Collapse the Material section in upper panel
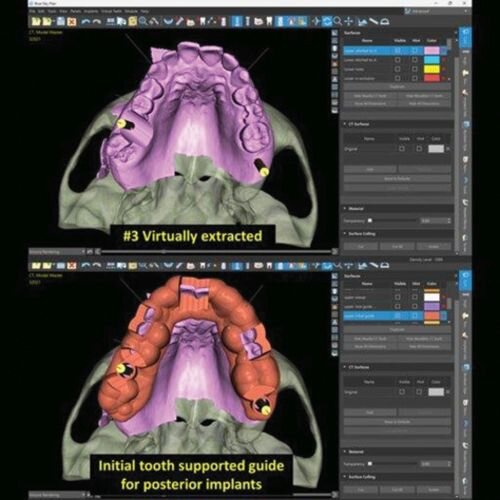 tap(345, 208)
